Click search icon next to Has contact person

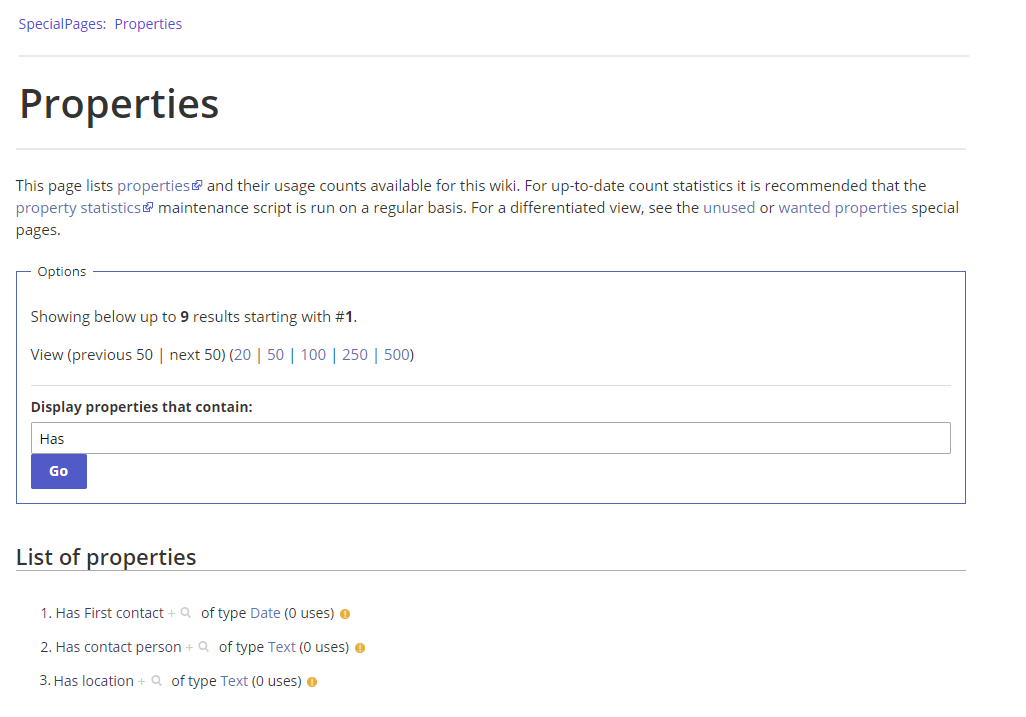coord(204,647)
